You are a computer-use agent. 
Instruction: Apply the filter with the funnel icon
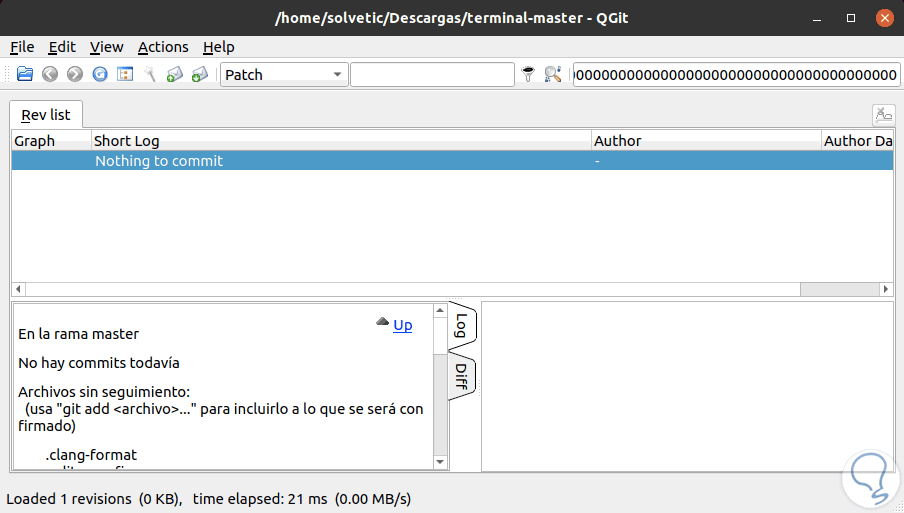pos(528,74)
